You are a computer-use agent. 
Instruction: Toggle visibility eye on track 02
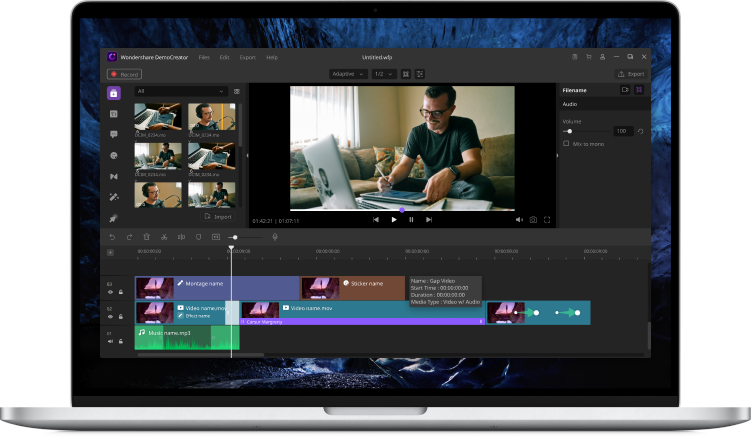(x=111, y=317)
